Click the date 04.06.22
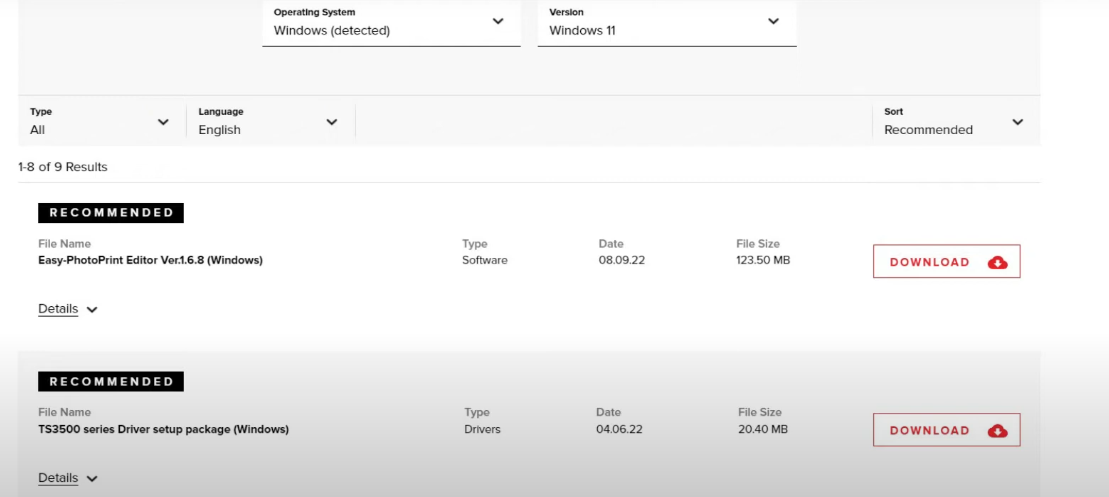The image size is (1109, 497). click(620, 429)
